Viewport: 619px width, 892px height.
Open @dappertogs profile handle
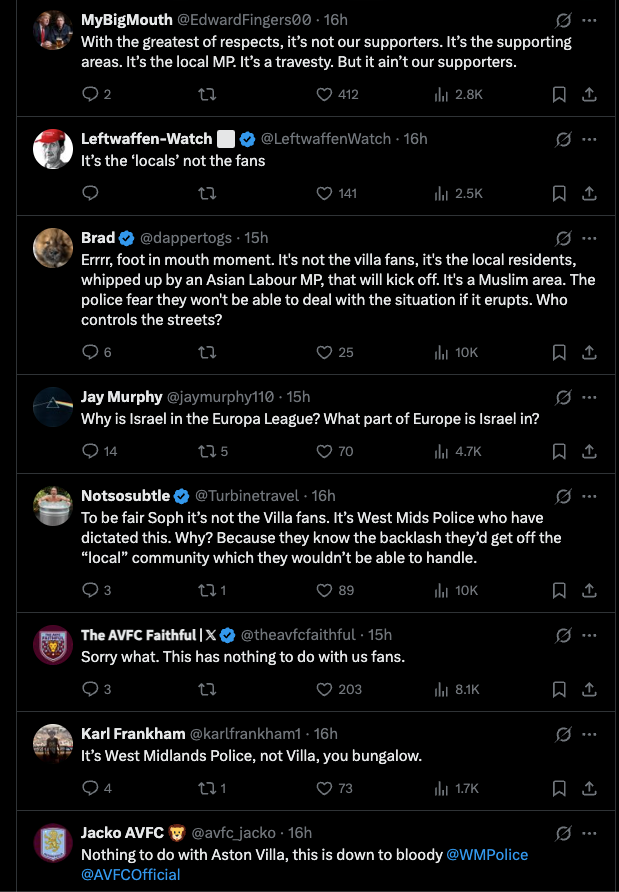[186, 238]
